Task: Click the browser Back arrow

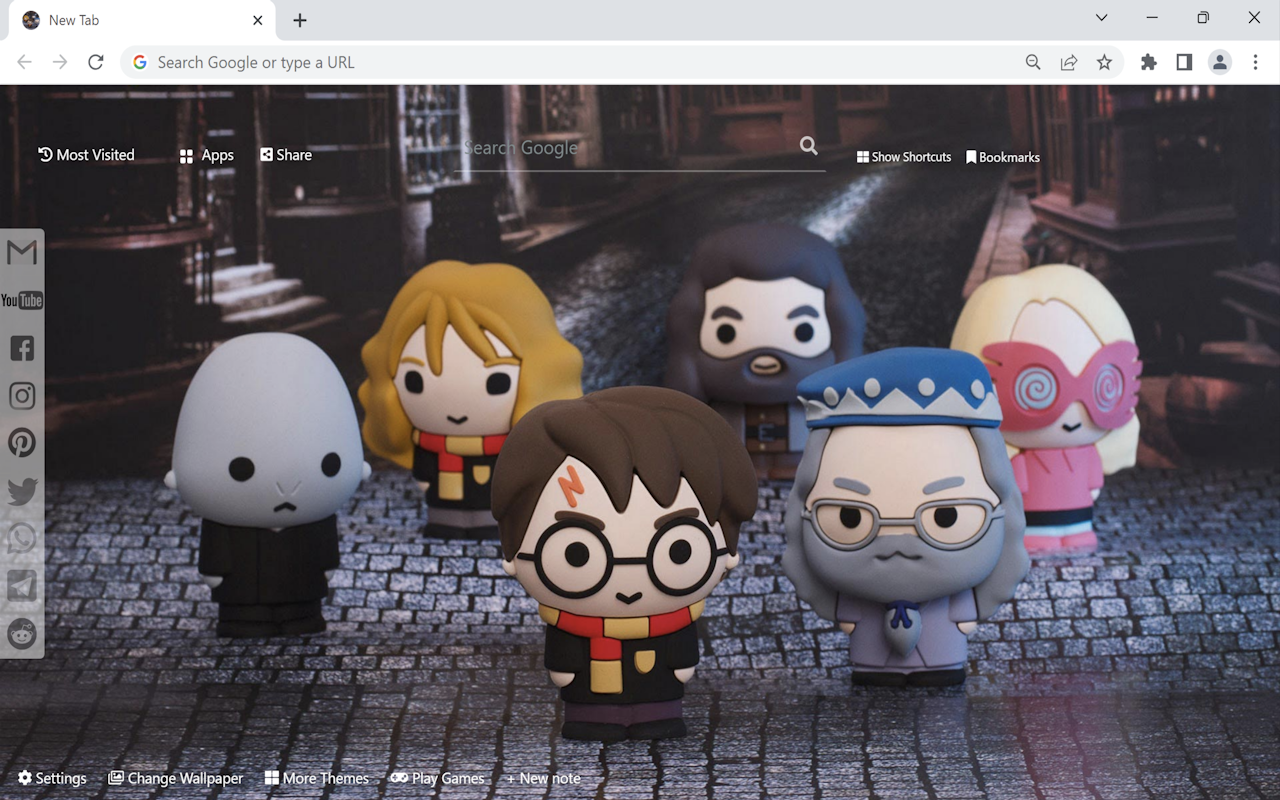Action: (x=24, y=62)
